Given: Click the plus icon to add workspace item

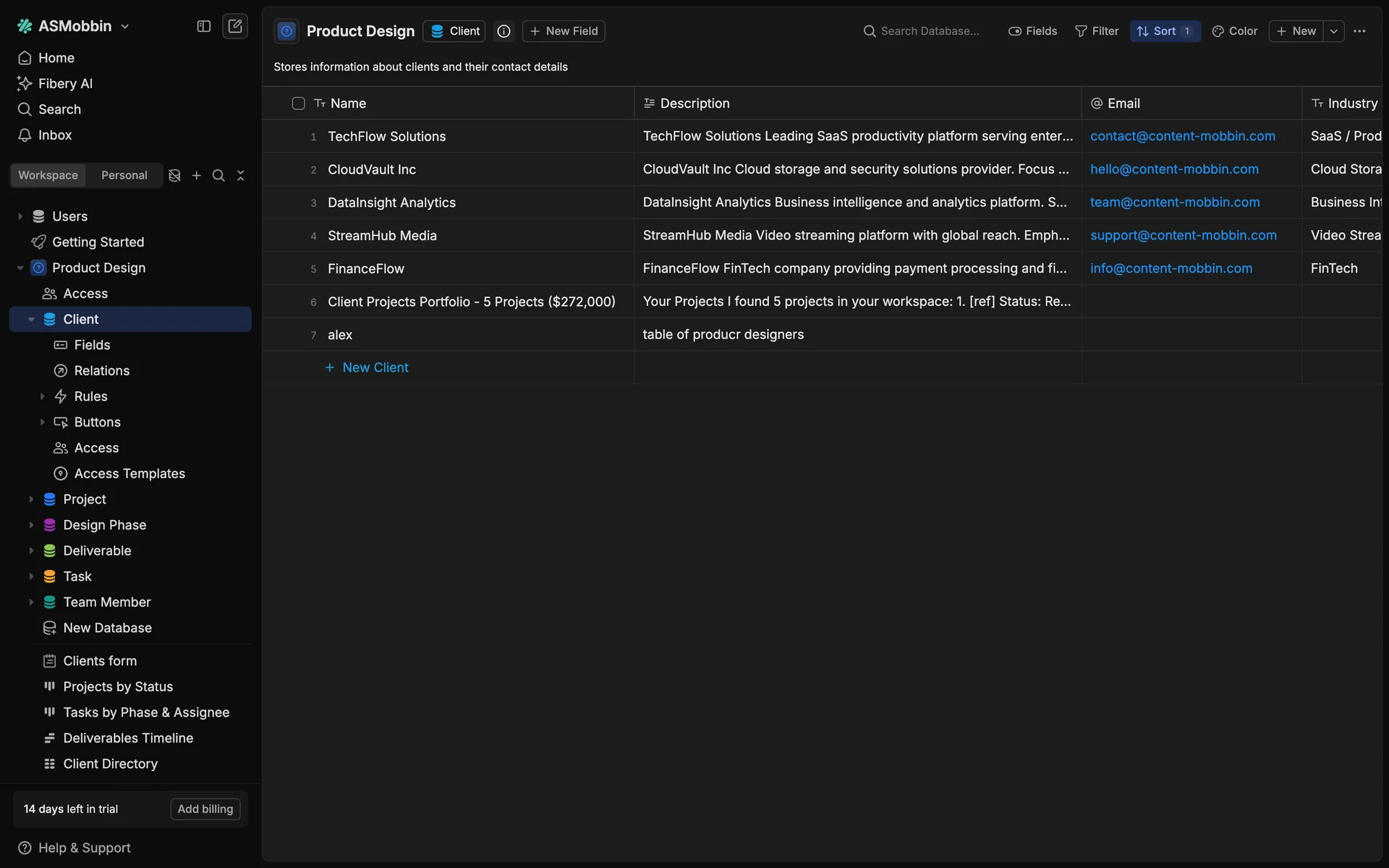Looking at the screenshot, I should tap(196, 176).
